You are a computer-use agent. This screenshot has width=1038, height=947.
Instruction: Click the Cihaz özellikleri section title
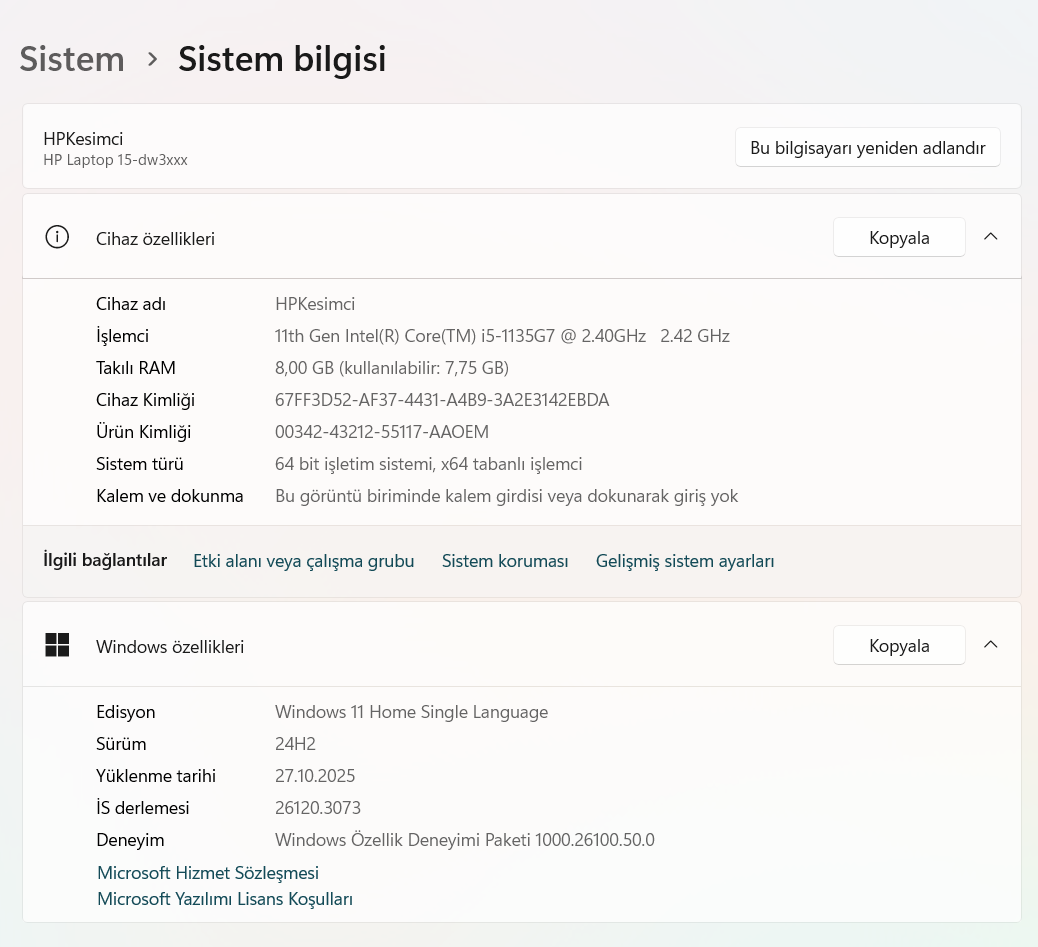coord(155,239)
